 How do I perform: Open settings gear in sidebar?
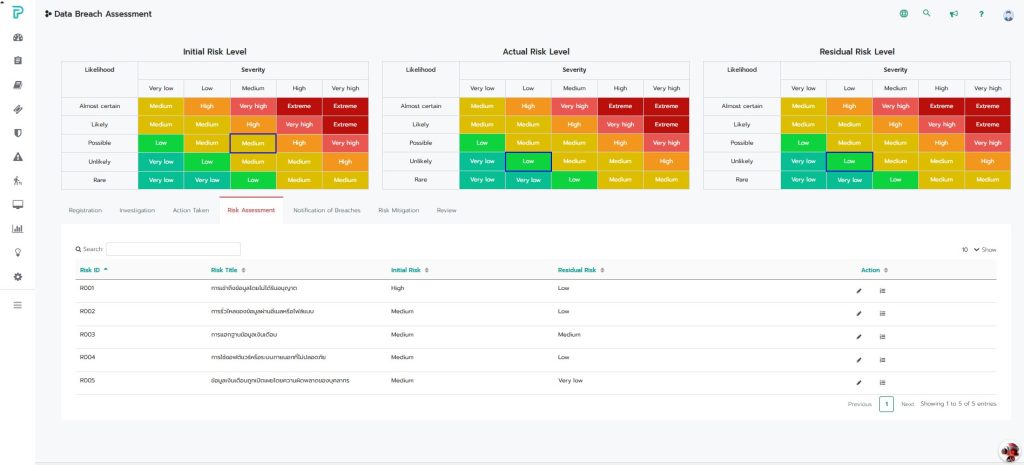tap(18, 277)
